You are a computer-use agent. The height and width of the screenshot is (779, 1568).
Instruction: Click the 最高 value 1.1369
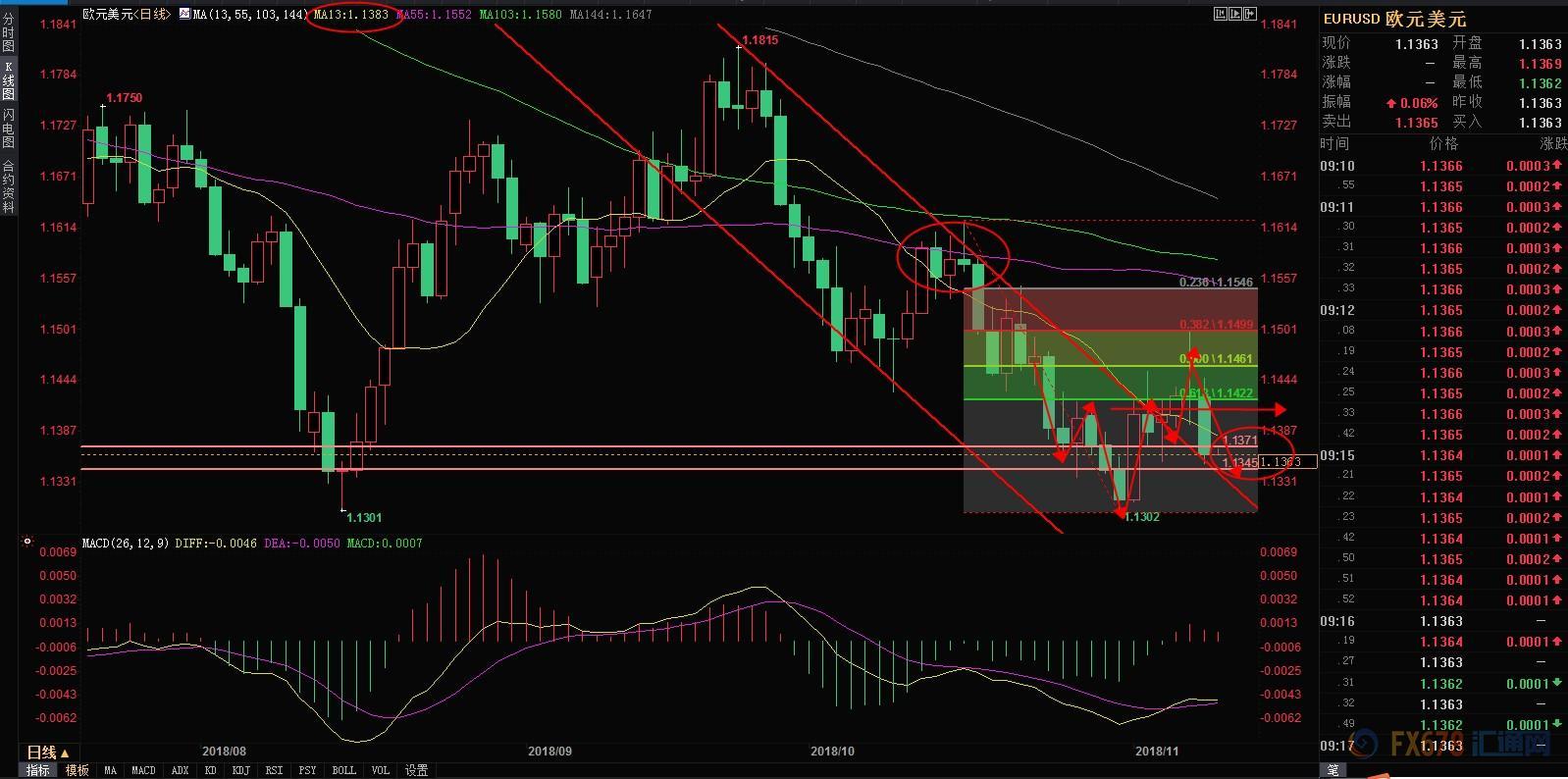click(x=1540, y=64)
